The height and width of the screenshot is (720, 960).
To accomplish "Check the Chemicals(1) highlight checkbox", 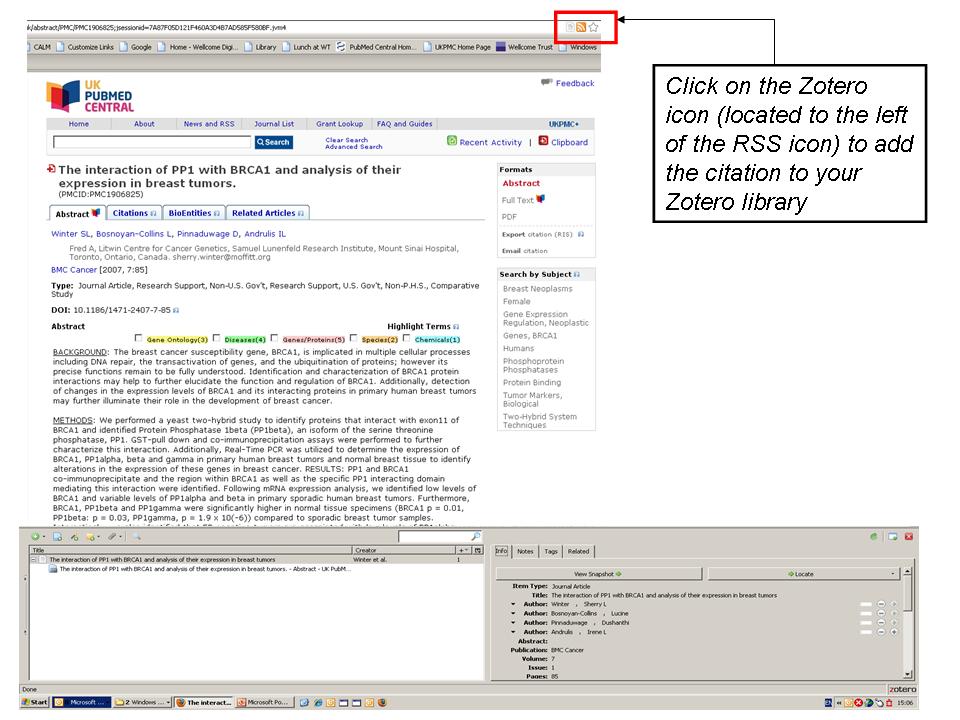I will click(x=407, y=338).
